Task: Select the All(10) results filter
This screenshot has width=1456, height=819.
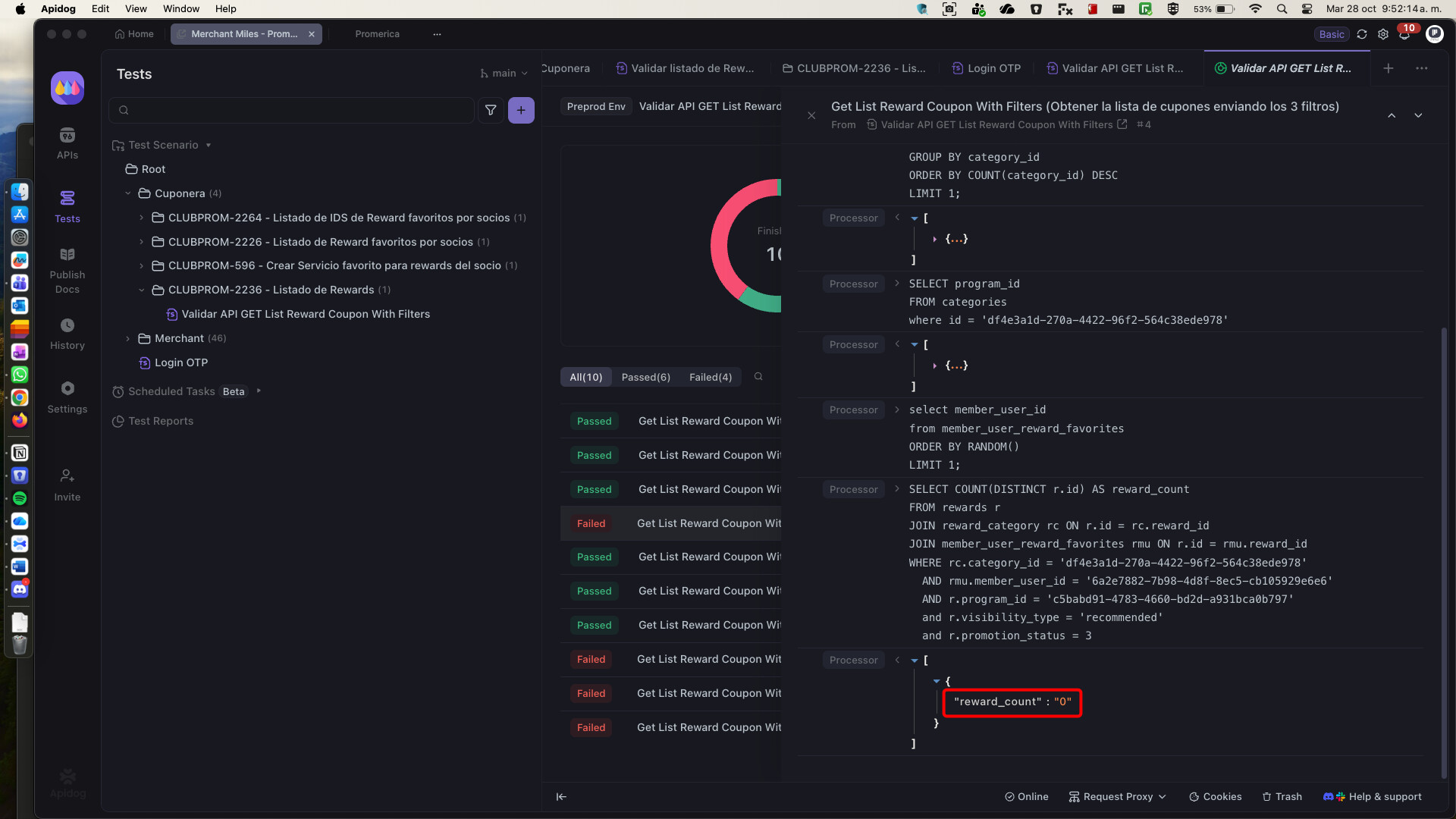Action: coord(585,377)
